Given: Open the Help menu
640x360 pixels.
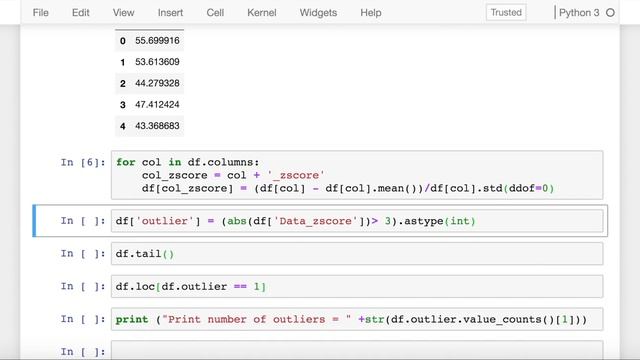Looking at the screenshot, I should [371, 13].
